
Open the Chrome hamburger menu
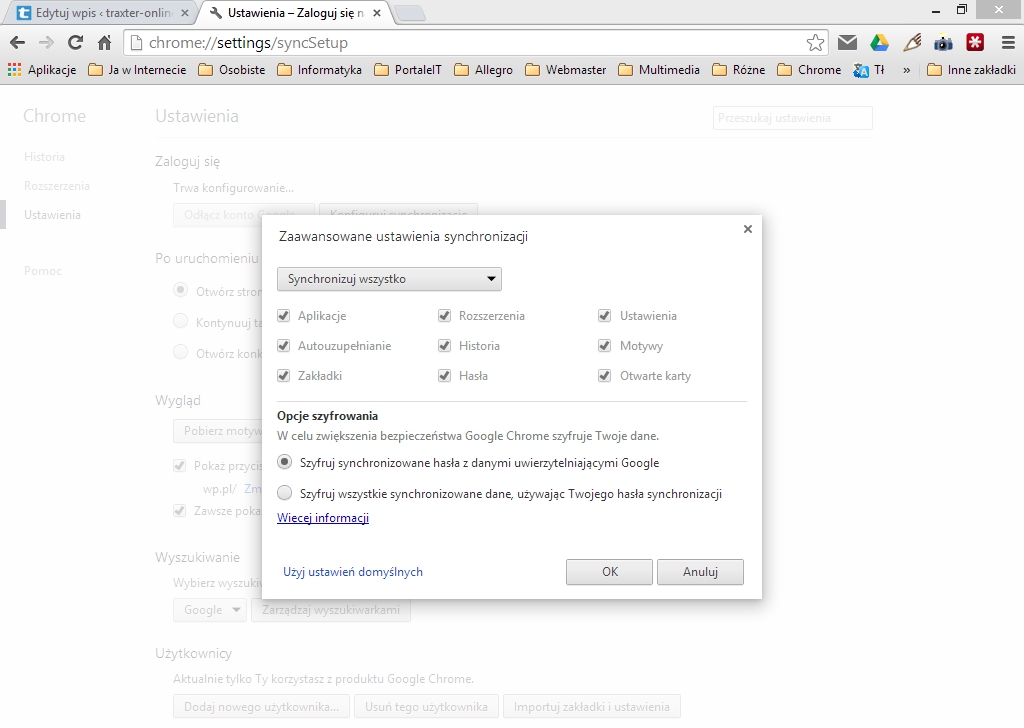tap(1008, 43)
